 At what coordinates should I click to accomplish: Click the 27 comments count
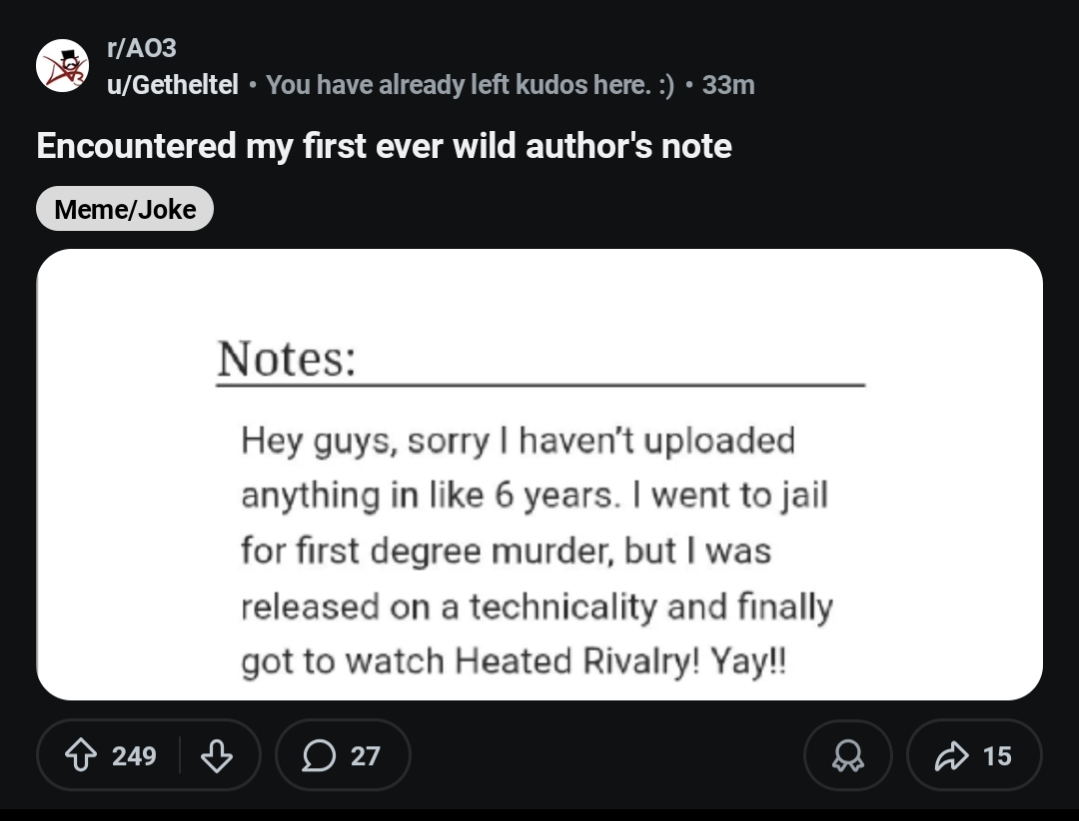click(x=366, y=756)
